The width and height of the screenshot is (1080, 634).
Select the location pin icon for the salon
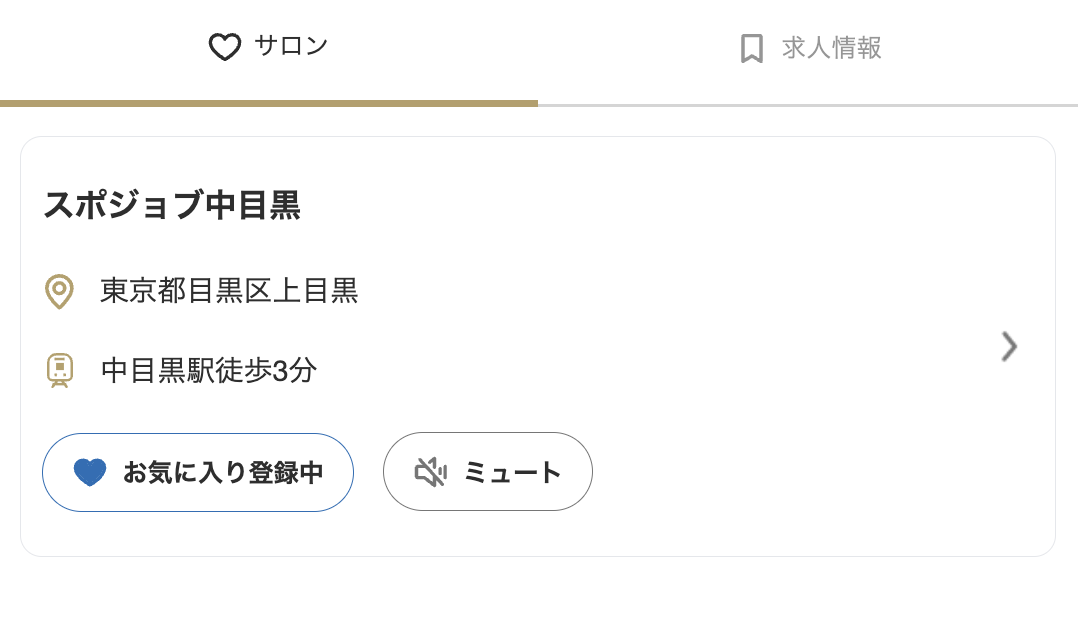[x=59, y=291]
